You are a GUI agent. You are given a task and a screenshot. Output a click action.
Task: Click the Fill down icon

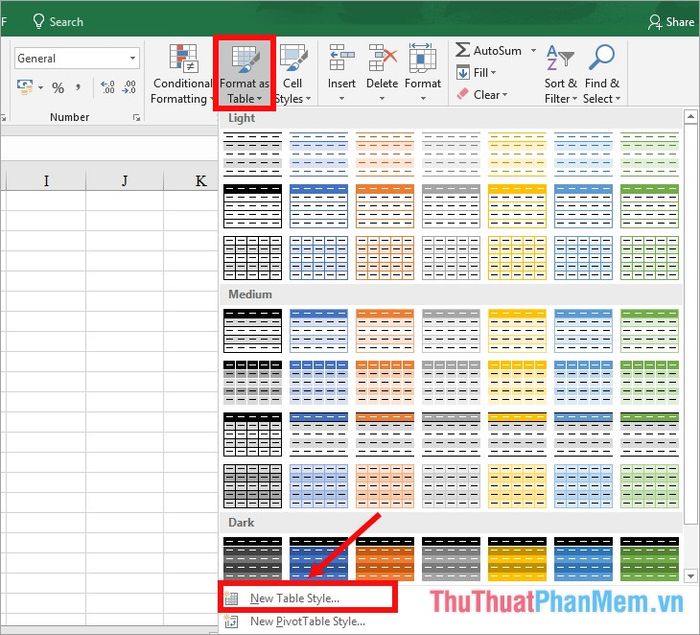click(463, 72)
